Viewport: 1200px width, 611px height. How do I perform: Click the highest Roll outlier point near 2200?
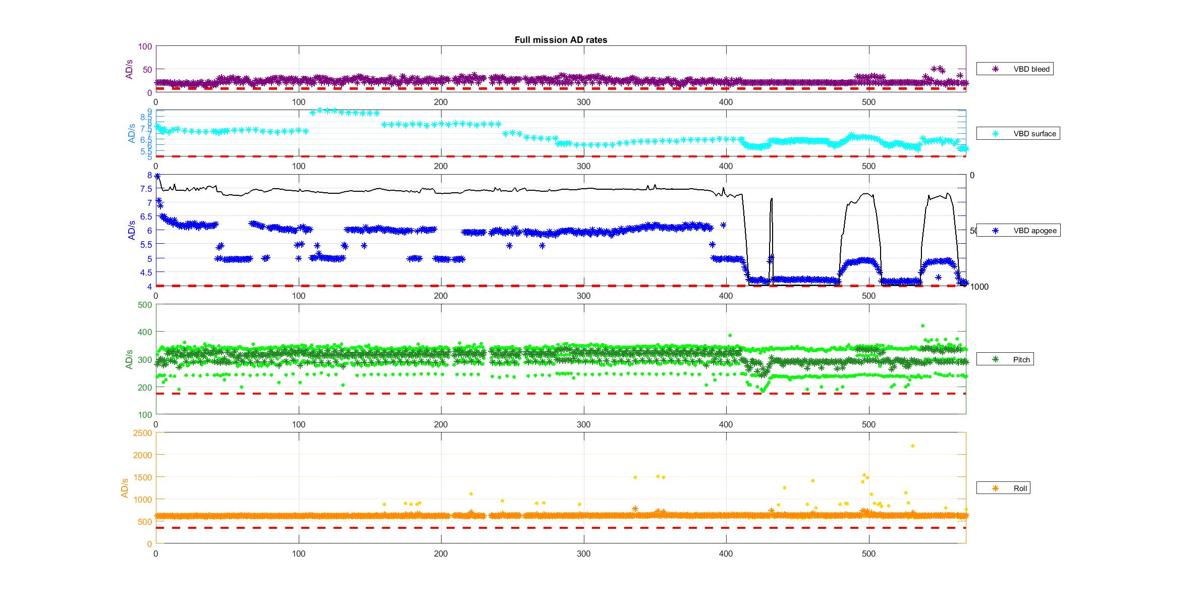coord(912,446)
